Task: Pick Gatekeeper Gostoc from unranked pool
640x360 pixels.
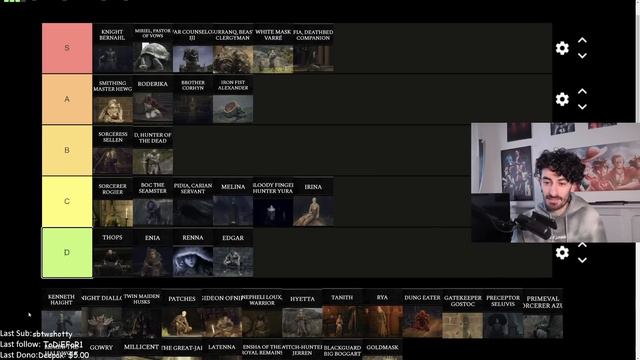Action: (x=462, y=313)
